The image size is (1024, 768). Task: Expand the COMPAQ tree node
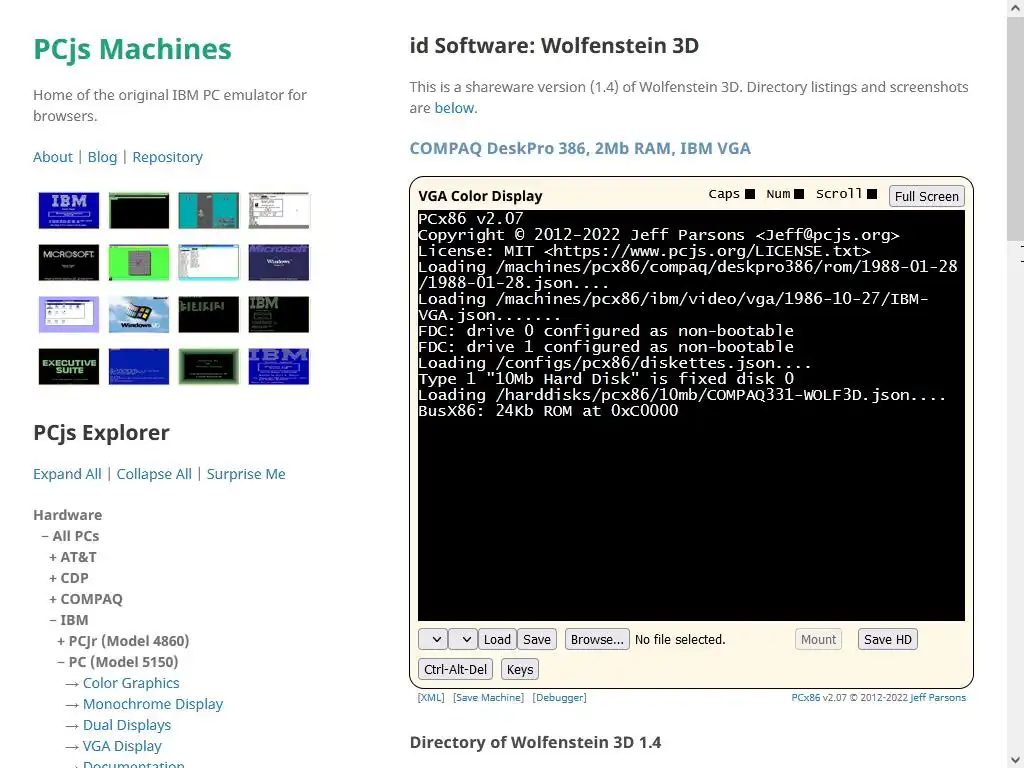coord(86,599)
